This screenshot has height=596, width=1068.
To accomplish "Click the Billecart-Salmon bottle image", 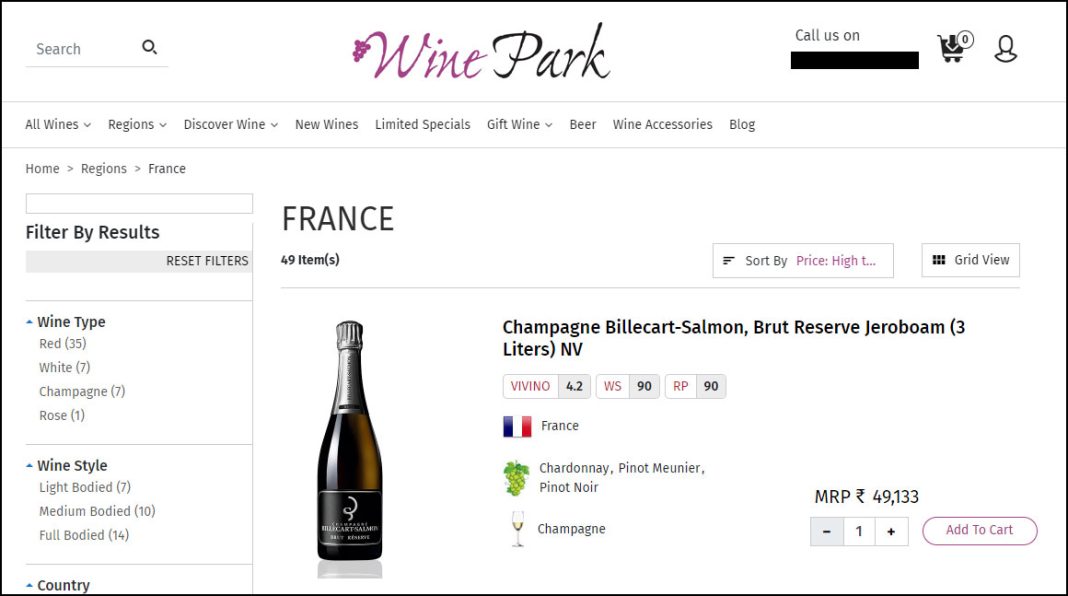I will [x=349, y=445].
